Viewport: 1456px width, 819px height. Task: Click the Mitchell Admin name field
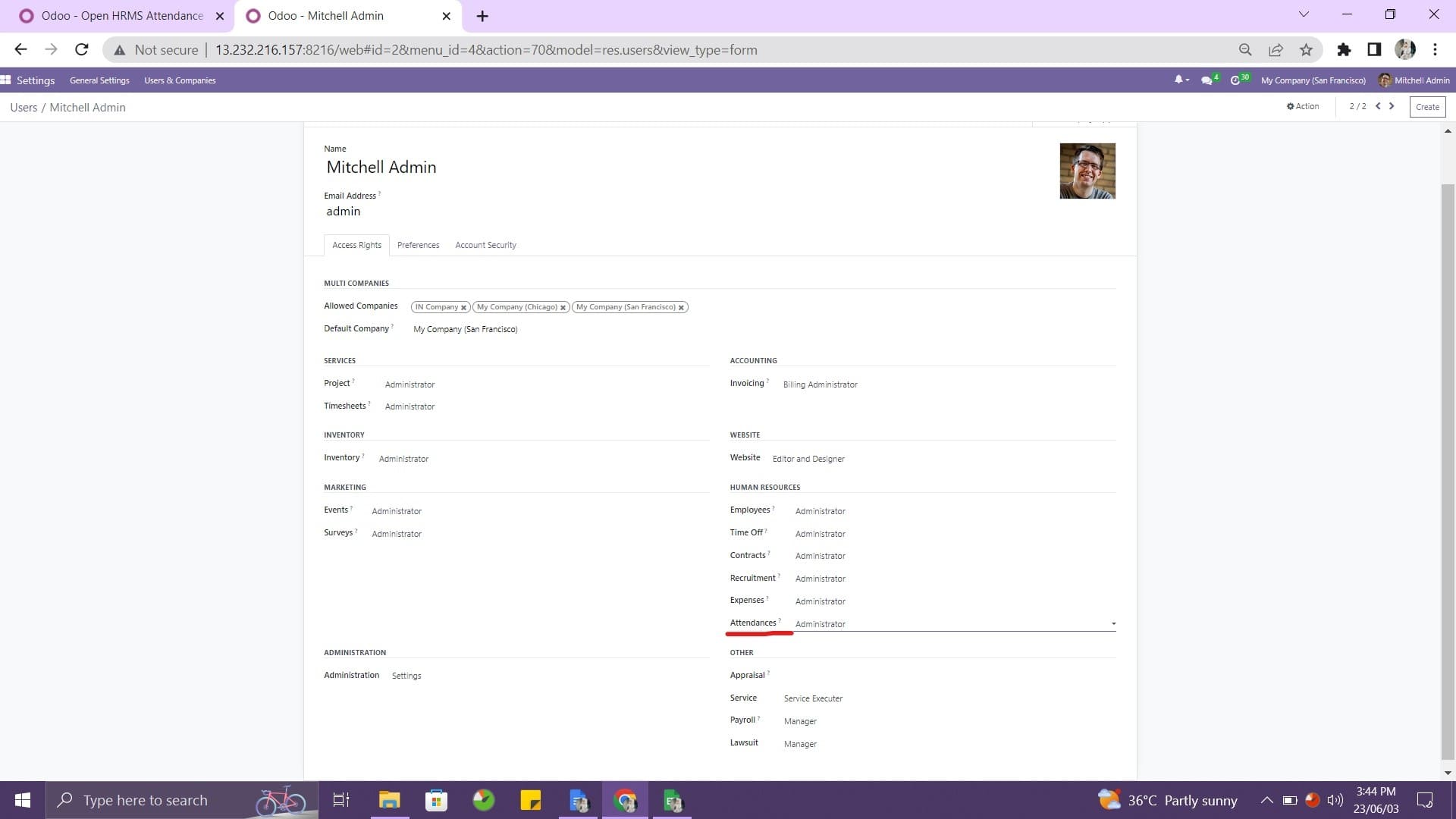click(x=381, y=167)
